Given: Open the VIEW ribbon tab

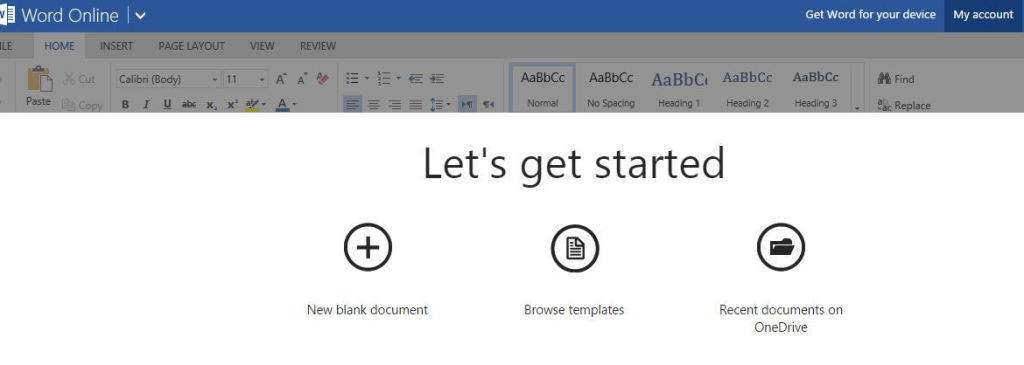Looking at the screenshot, I should pyautogui.click(x=262, y=46).
